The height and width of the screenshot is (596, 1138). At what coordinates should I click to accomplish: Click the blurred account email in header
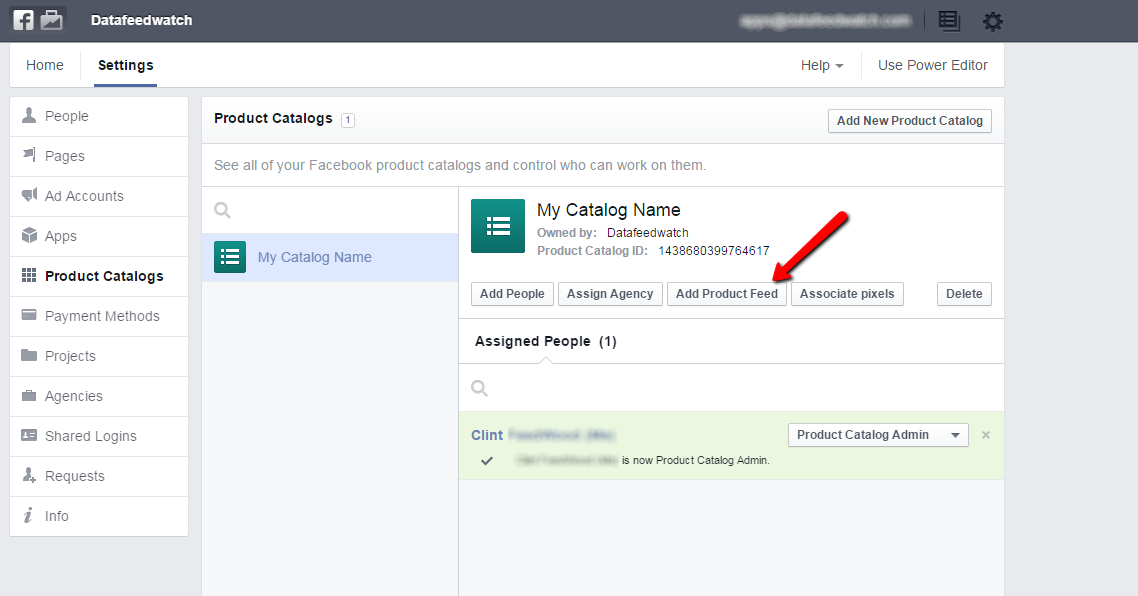pos(825,20)
